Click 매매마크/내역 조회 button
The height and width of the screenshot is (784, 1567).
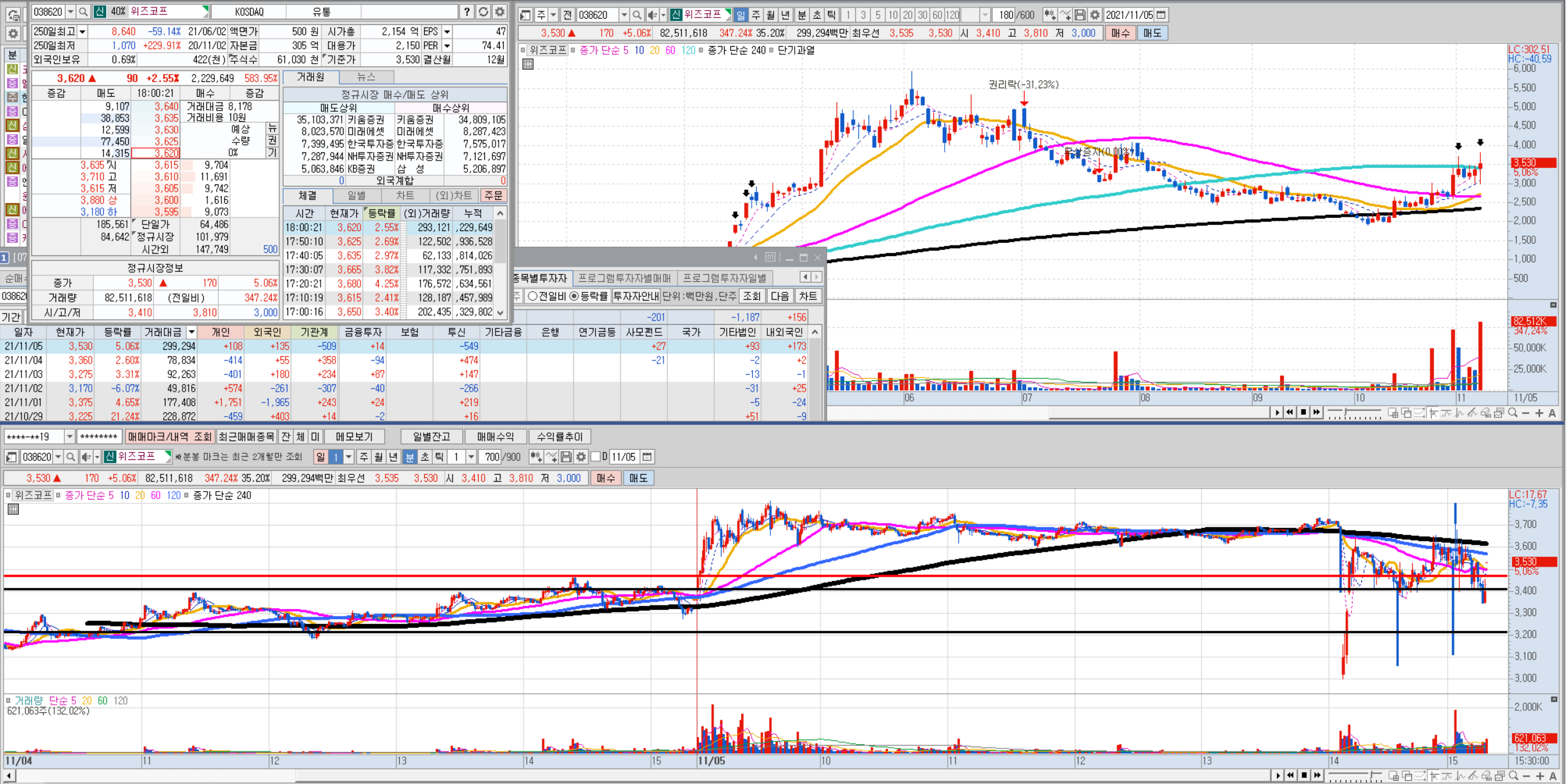pyautogui.click(x=170, y=437)
